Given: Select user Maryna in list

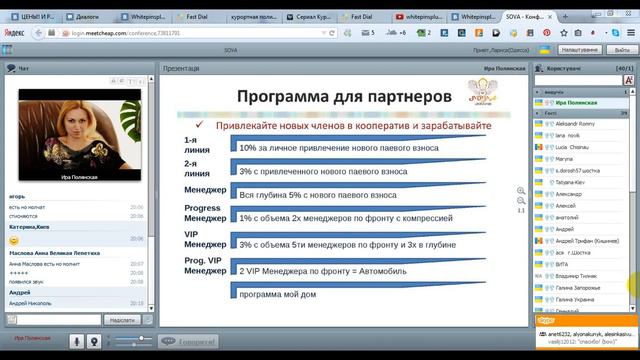Looking at the screenshot, I should click(581, 159).
